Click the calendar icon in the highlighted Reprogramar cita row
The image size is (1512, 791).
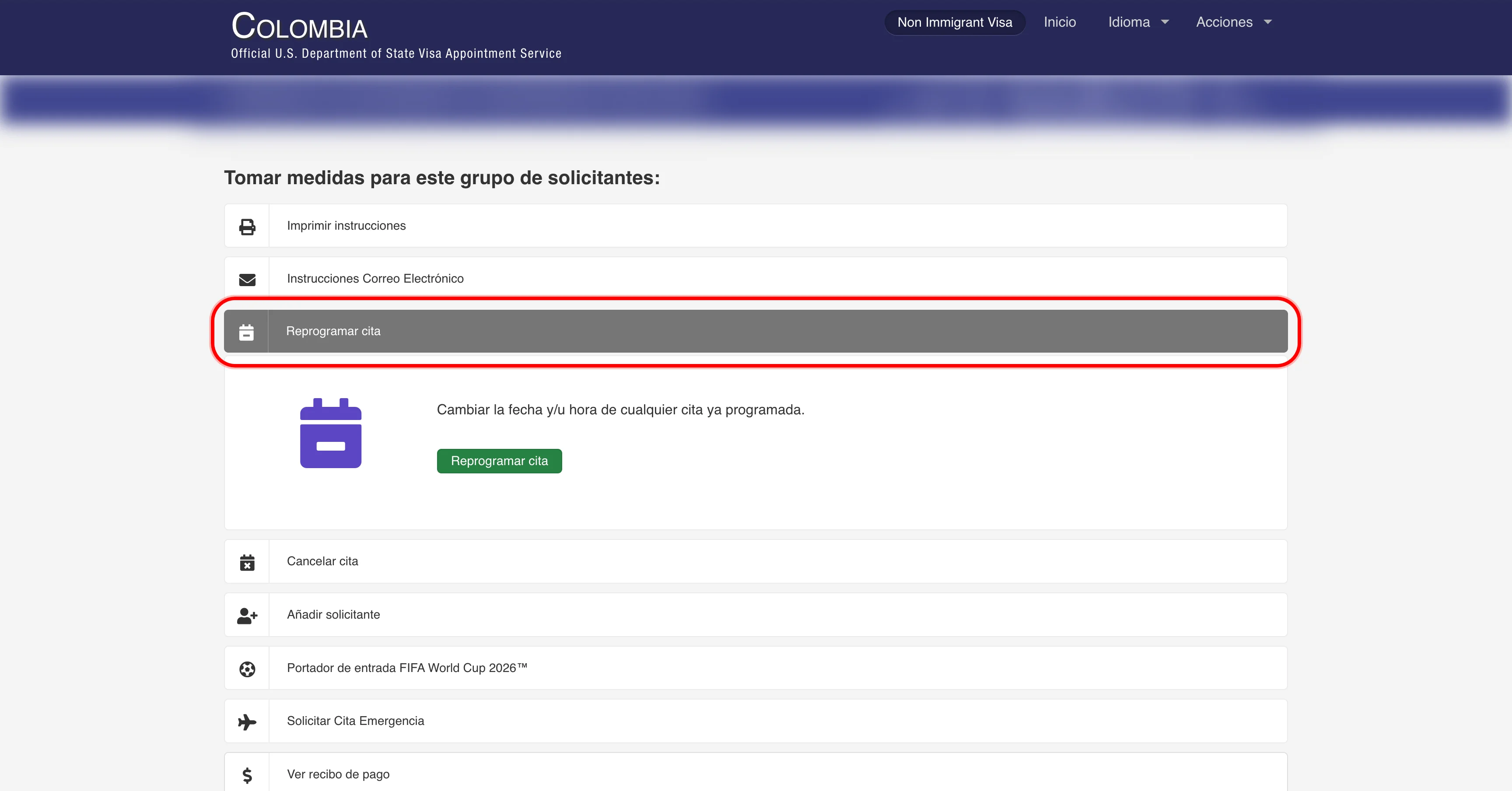(247, 332)
